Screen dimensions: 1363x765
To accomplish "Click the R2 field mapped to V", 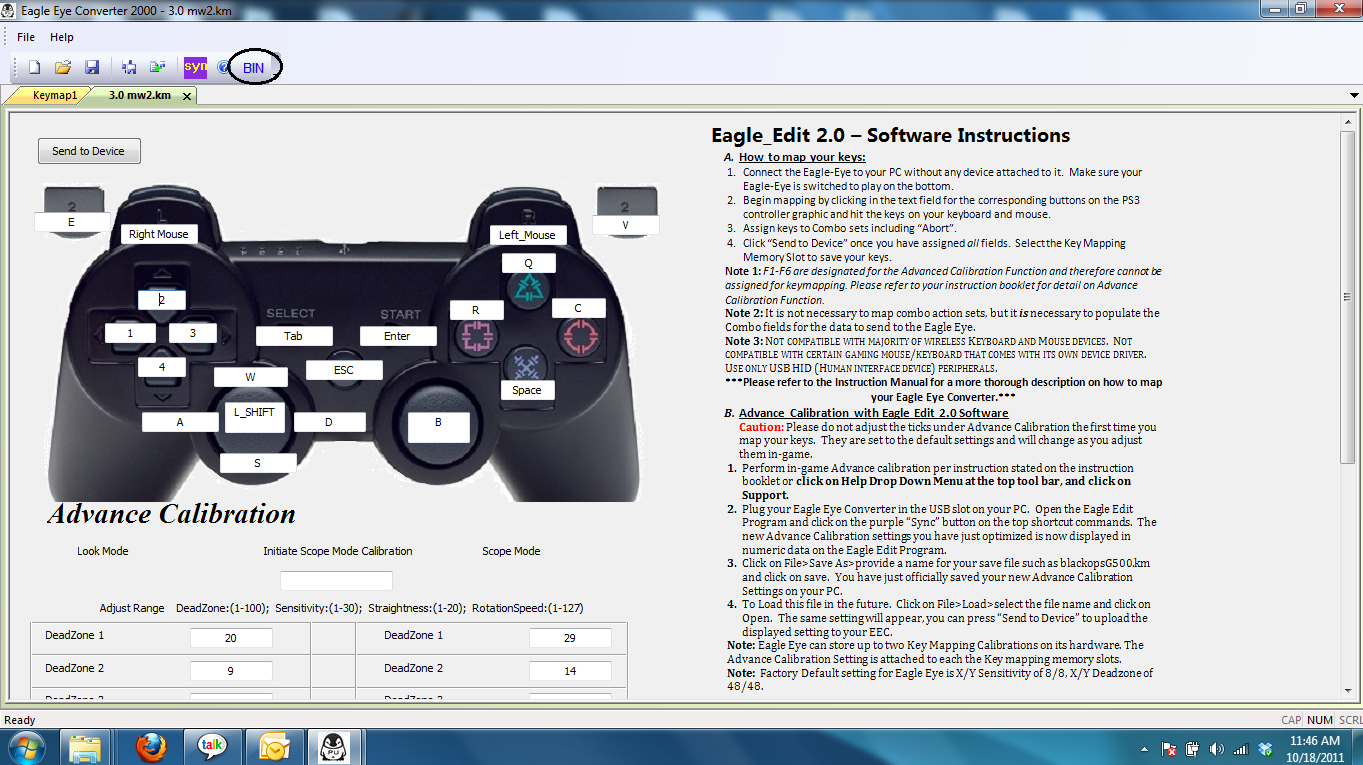I will click(625, 225).
